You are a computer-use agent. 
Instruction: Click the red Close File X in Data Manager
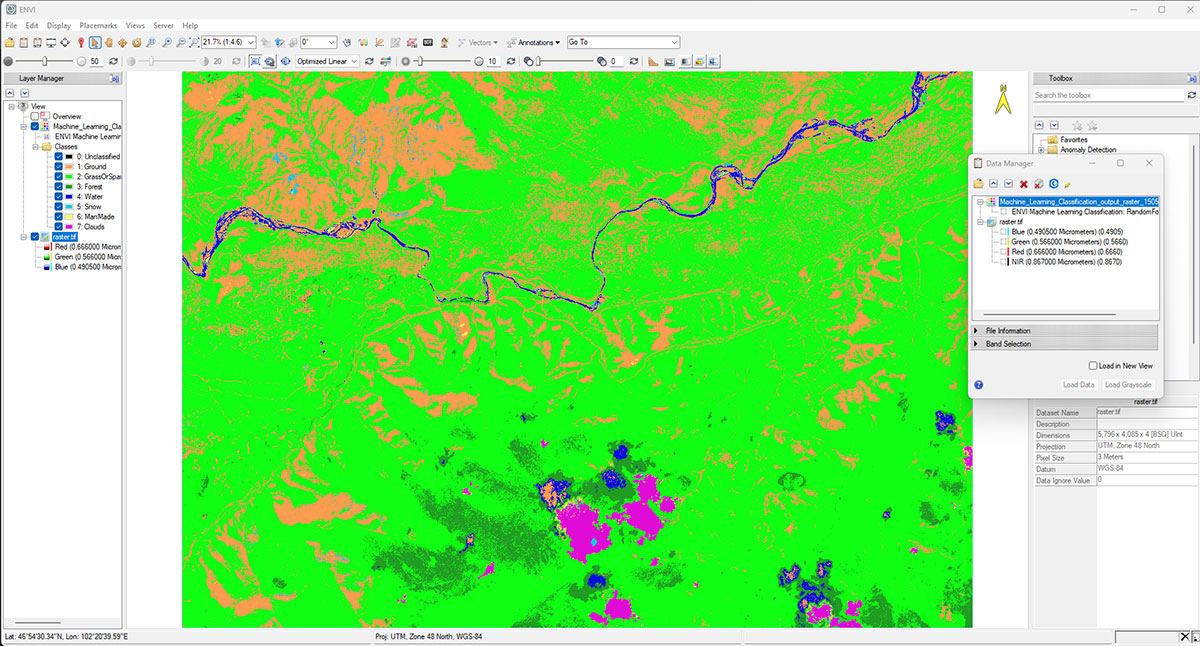click(1024, 184)
